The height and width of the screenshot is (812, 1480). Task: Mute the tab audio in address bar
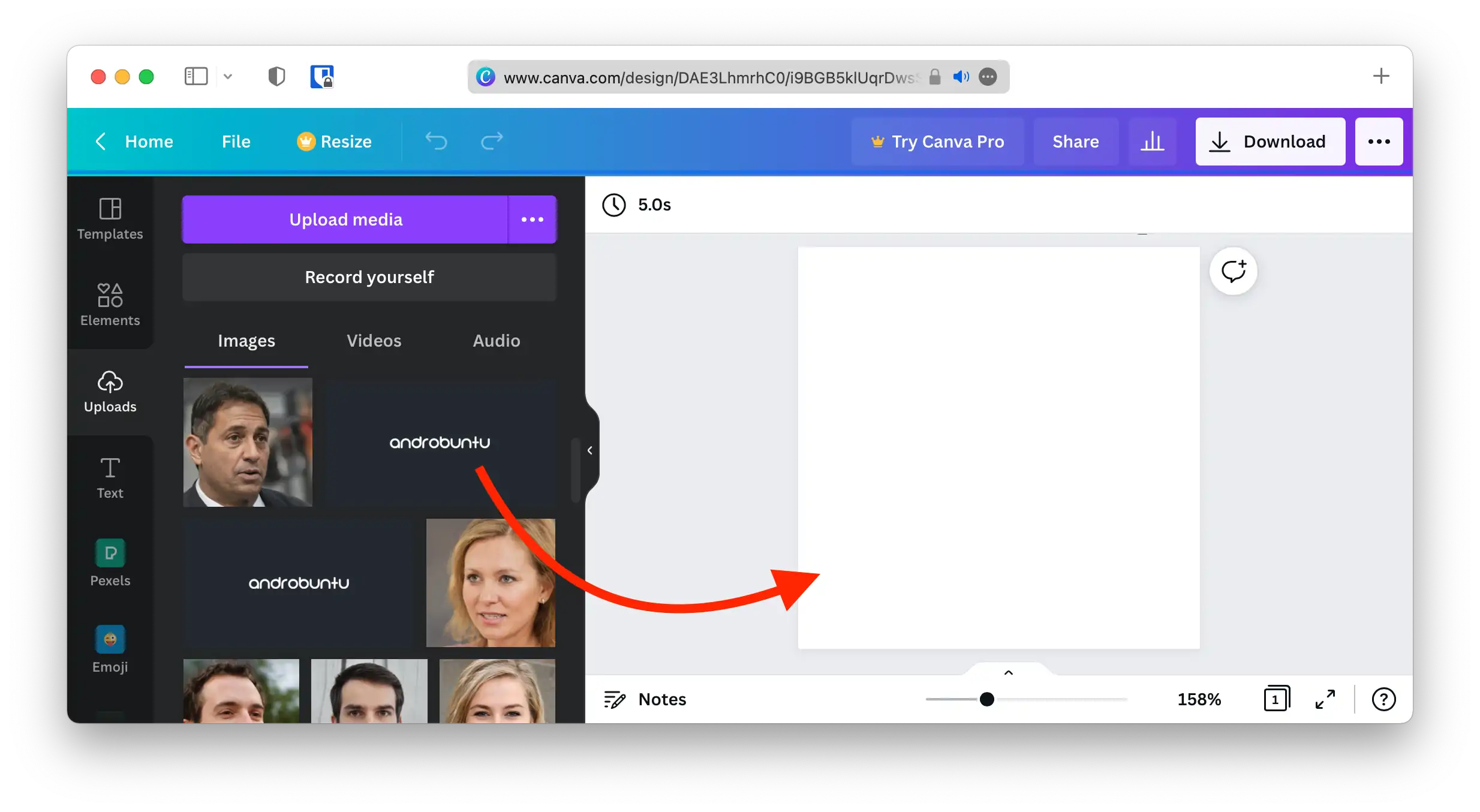pyautogui.click(x=961, y=77)
